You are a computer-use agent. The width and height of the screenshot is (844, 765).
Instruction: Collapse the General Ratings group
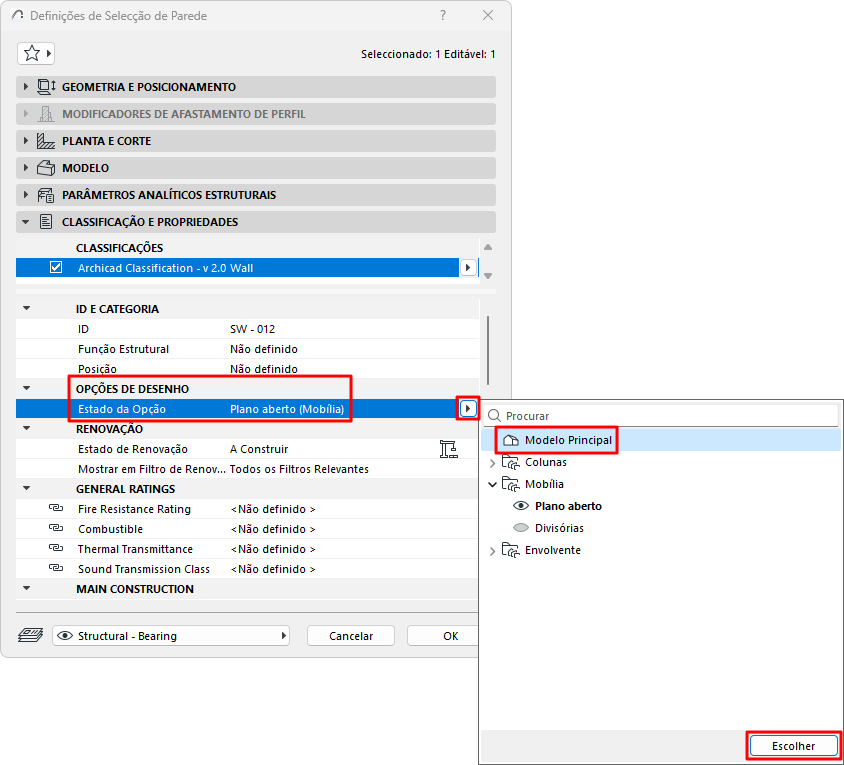pyautogui.click(x=26, y=488)
